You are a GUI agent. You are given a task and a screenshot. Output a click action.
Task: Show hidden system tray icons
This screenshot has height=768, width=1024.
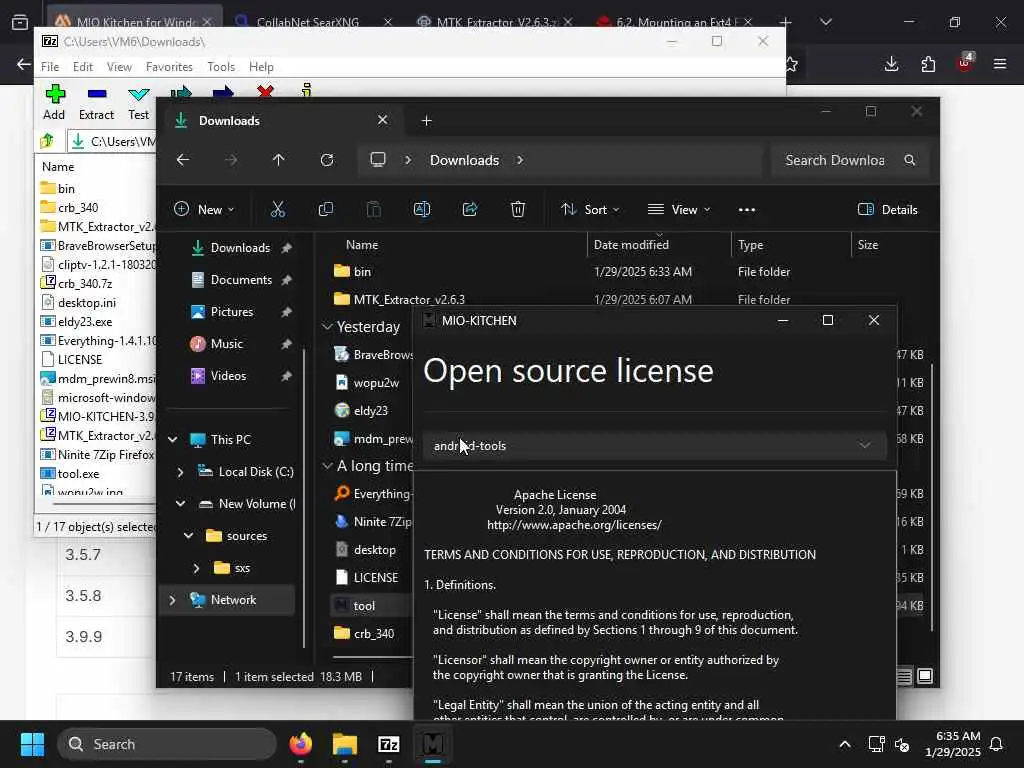click(844, 744)
